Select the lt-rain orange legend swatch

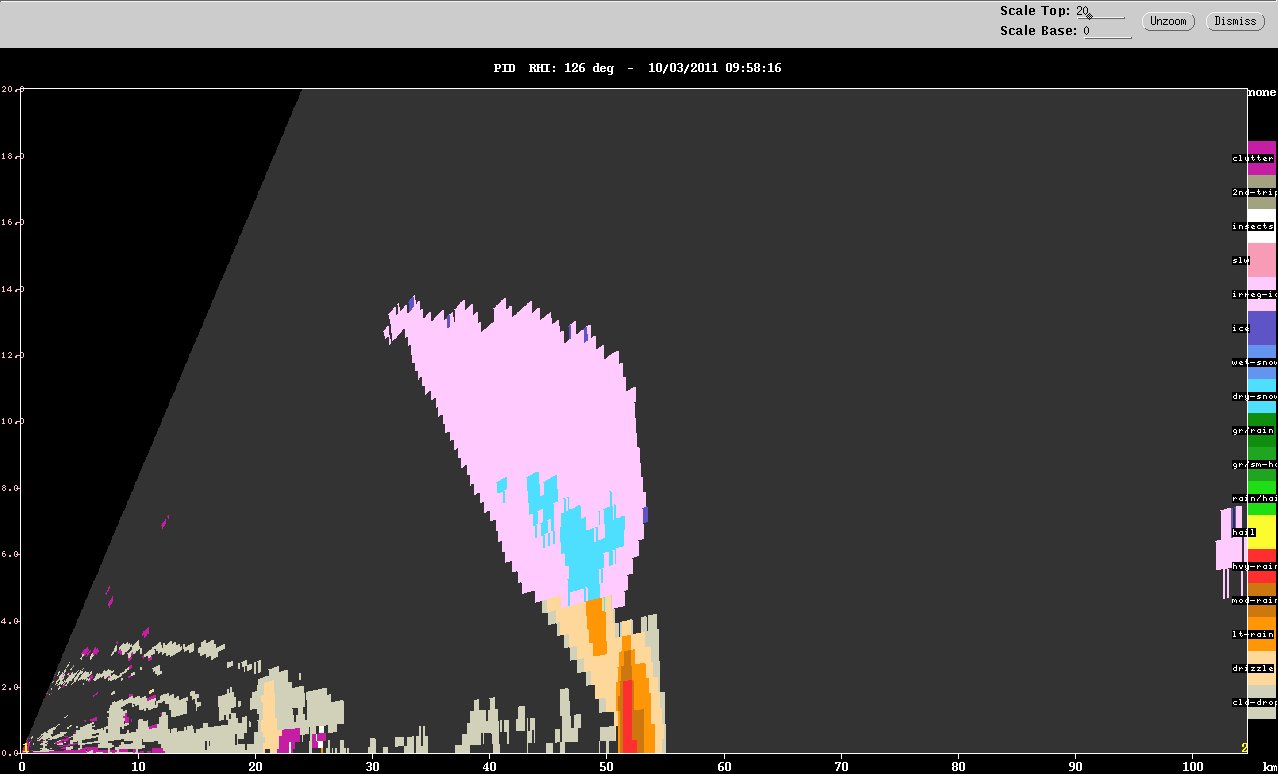coord(1262,634)
